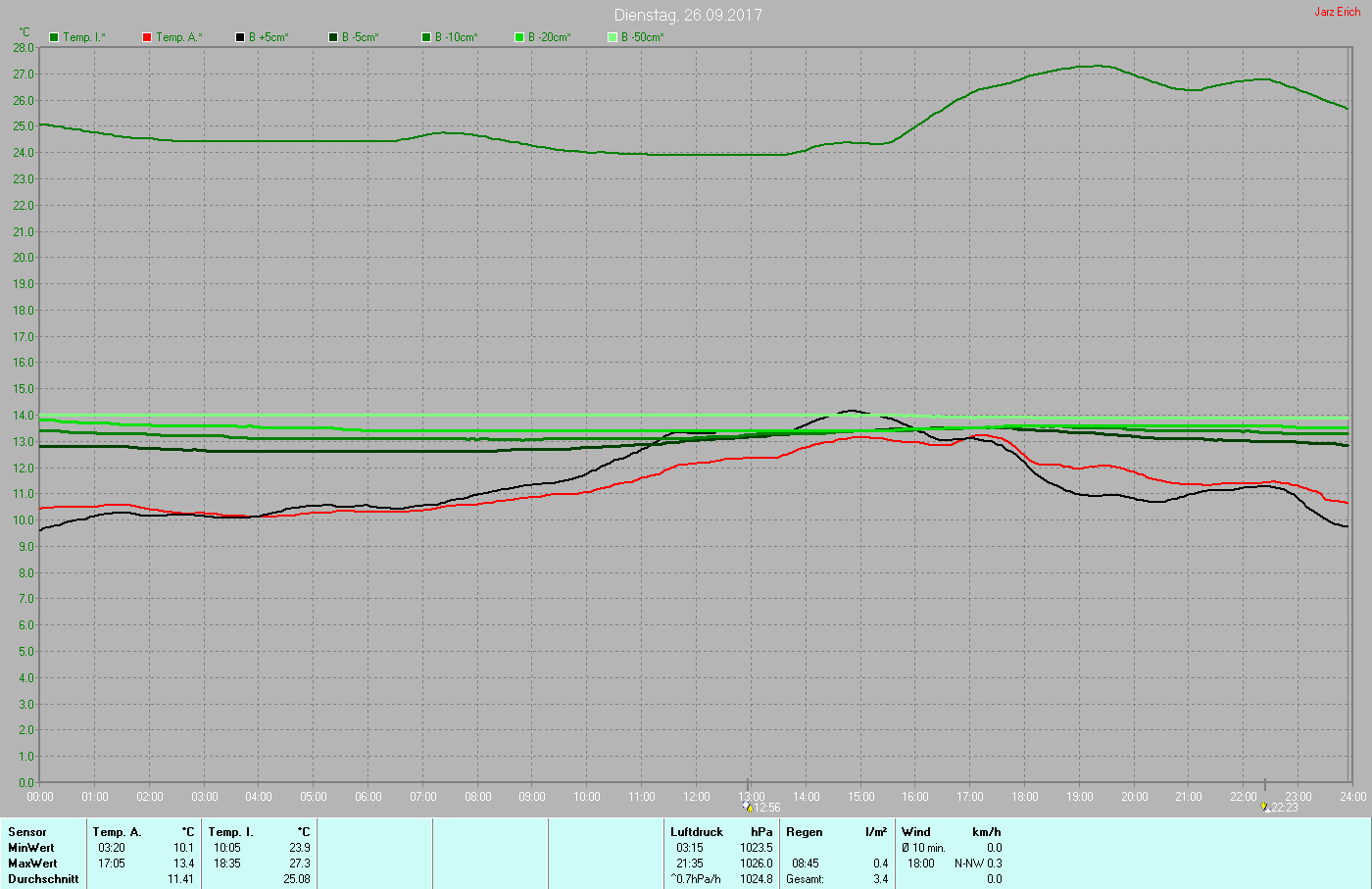Click the 17:05 Temp. A. maximum time
This screenshot has width=1372, height=889.
coord(112,864)
